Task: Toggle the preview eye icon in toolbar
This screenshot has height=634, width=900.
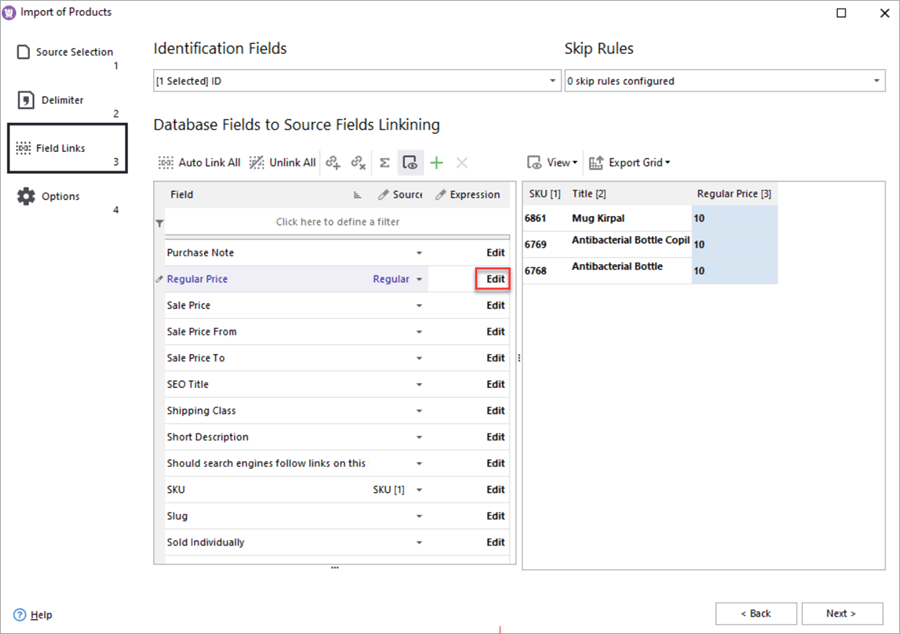Action: (x=409, y=162)
